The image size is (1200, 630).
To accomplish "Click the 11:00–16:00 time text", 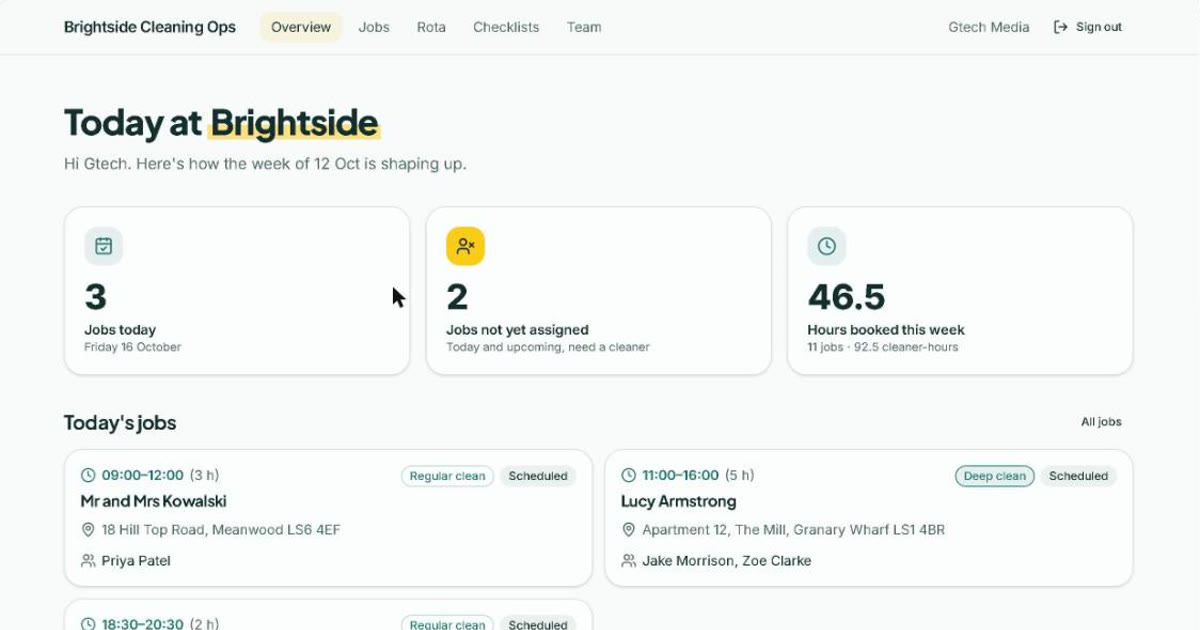I will click(680, 476).
